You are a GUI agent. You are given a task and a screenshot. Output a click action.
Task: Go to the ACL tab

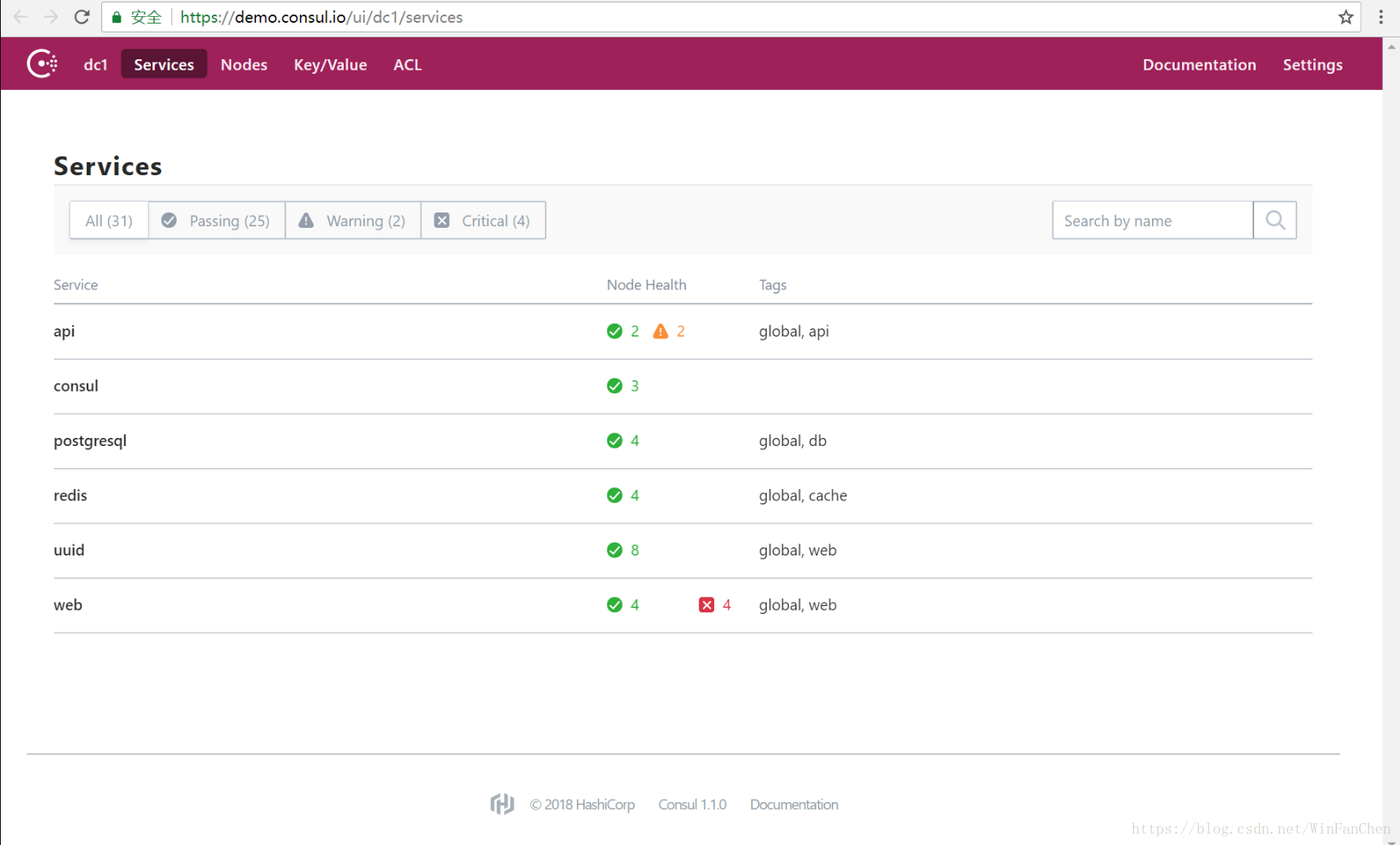click(408, 64)
